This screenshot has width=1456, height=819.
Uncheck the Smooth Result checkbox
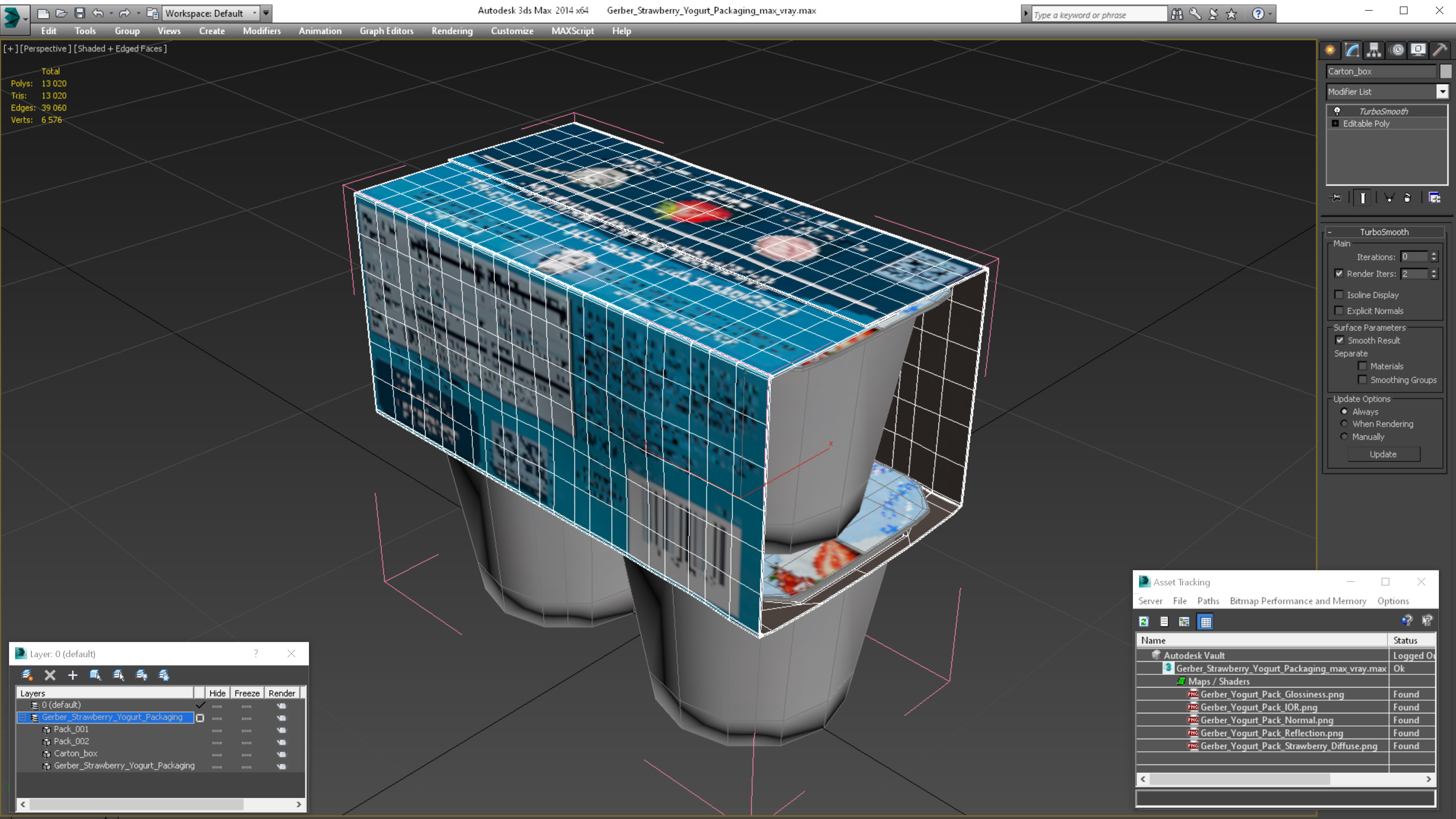(1340, 340)
